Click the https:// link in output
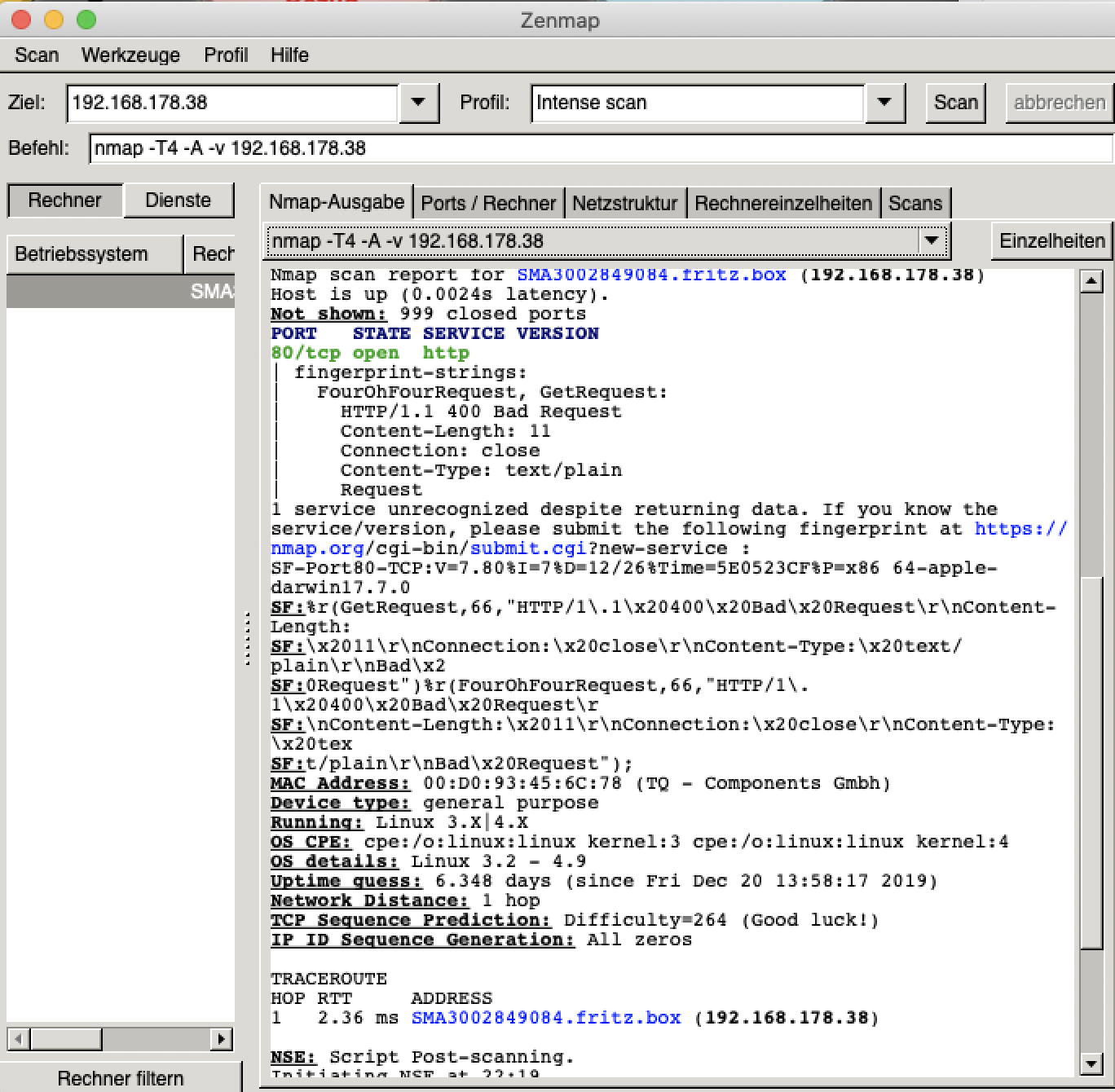Screen dimensions: 1115x1092 tap(1020, 529)
